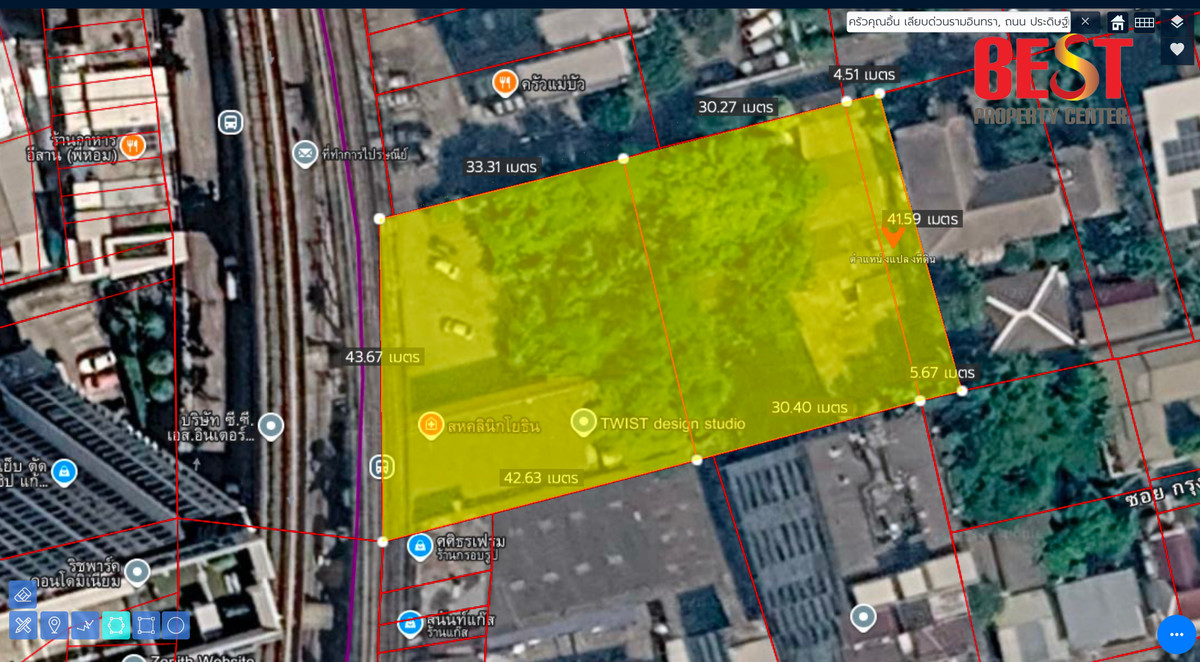Image resolution: width=1200 pixels, height=662 pixels.
Task: Click the location search input field
Action: 958,21
